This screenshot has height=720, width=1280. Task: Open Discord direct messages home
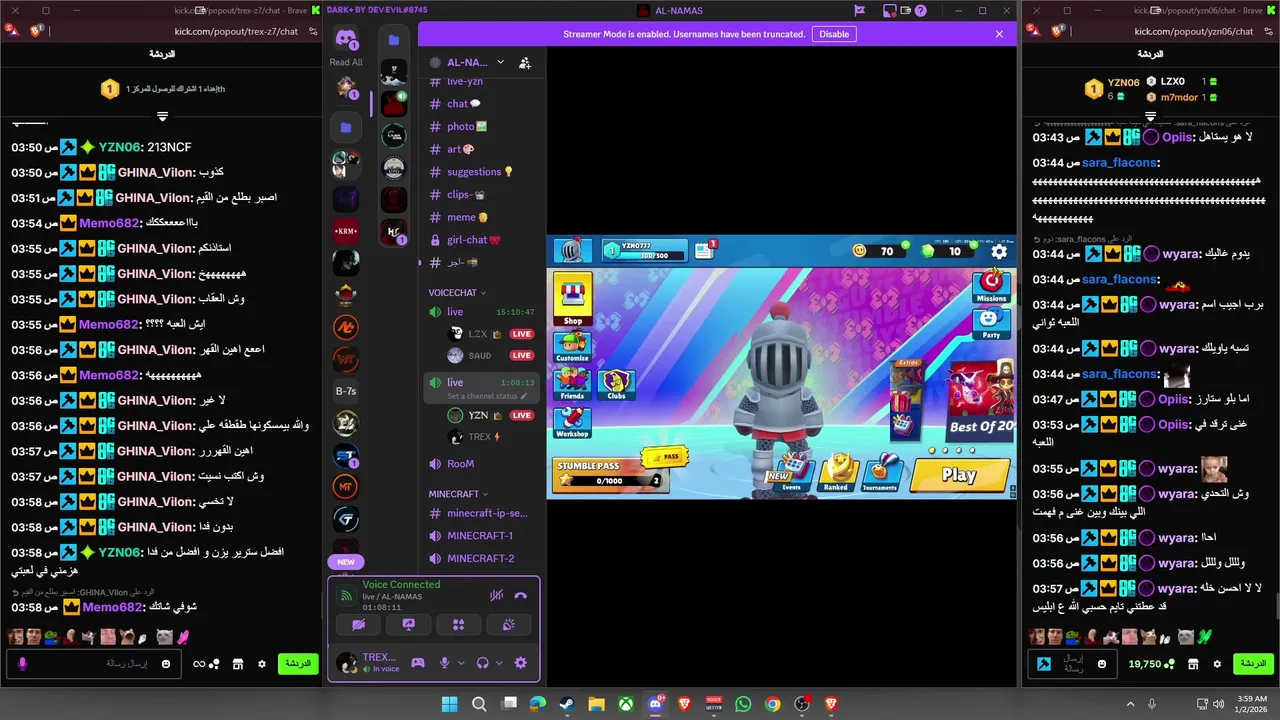[346, 40]
